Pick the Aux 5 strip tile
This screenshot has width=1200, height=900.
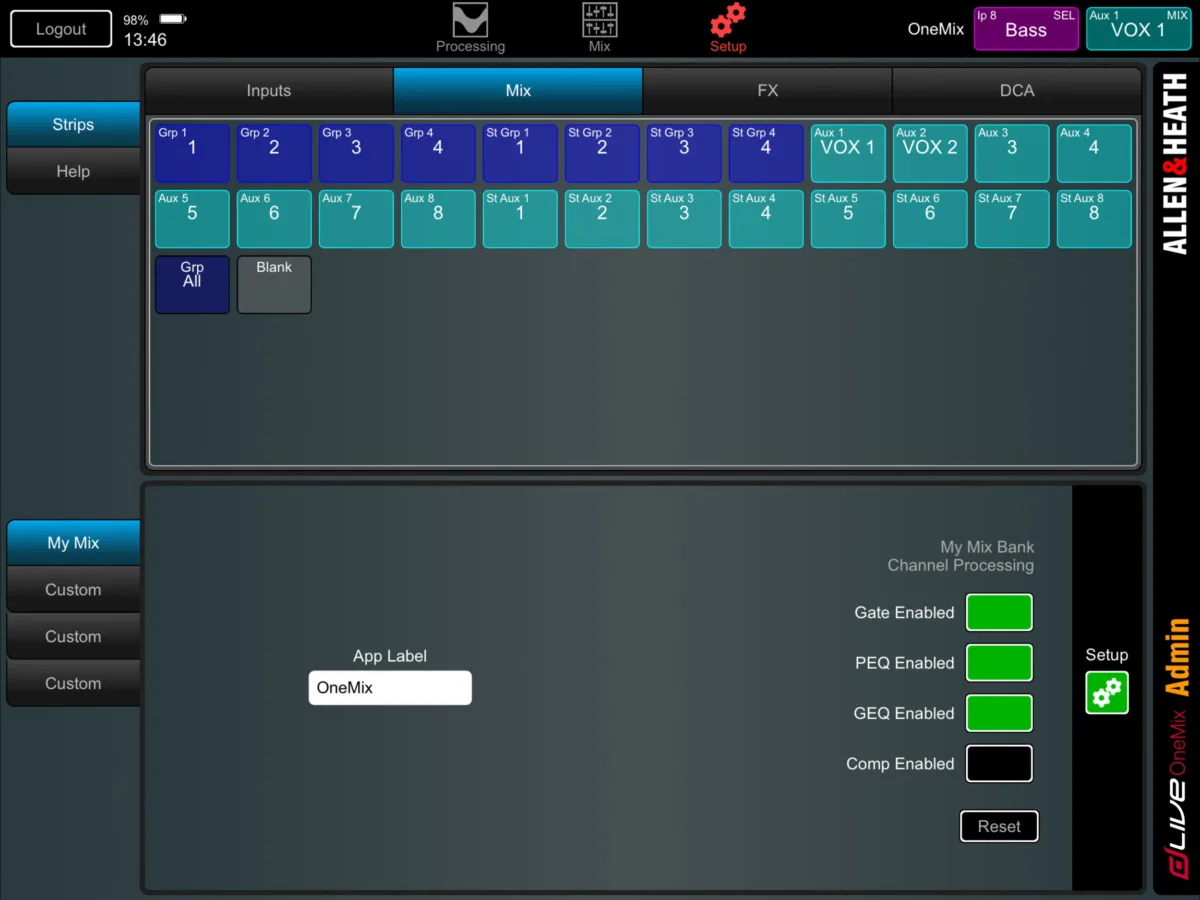click(x=192, y=219)
